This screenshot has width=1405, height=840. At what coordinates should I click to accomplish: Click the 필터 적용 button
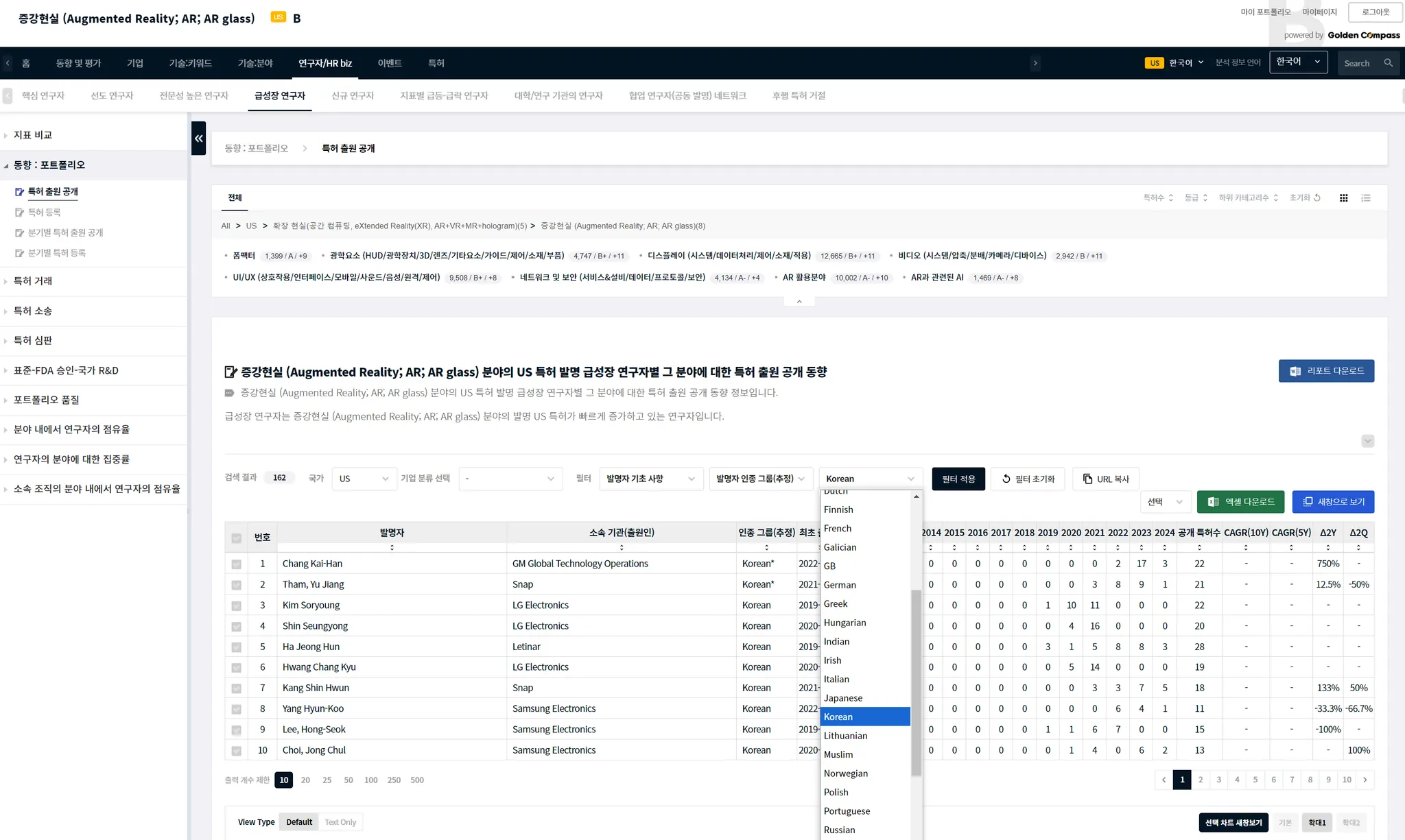click(x=958, y=479)
